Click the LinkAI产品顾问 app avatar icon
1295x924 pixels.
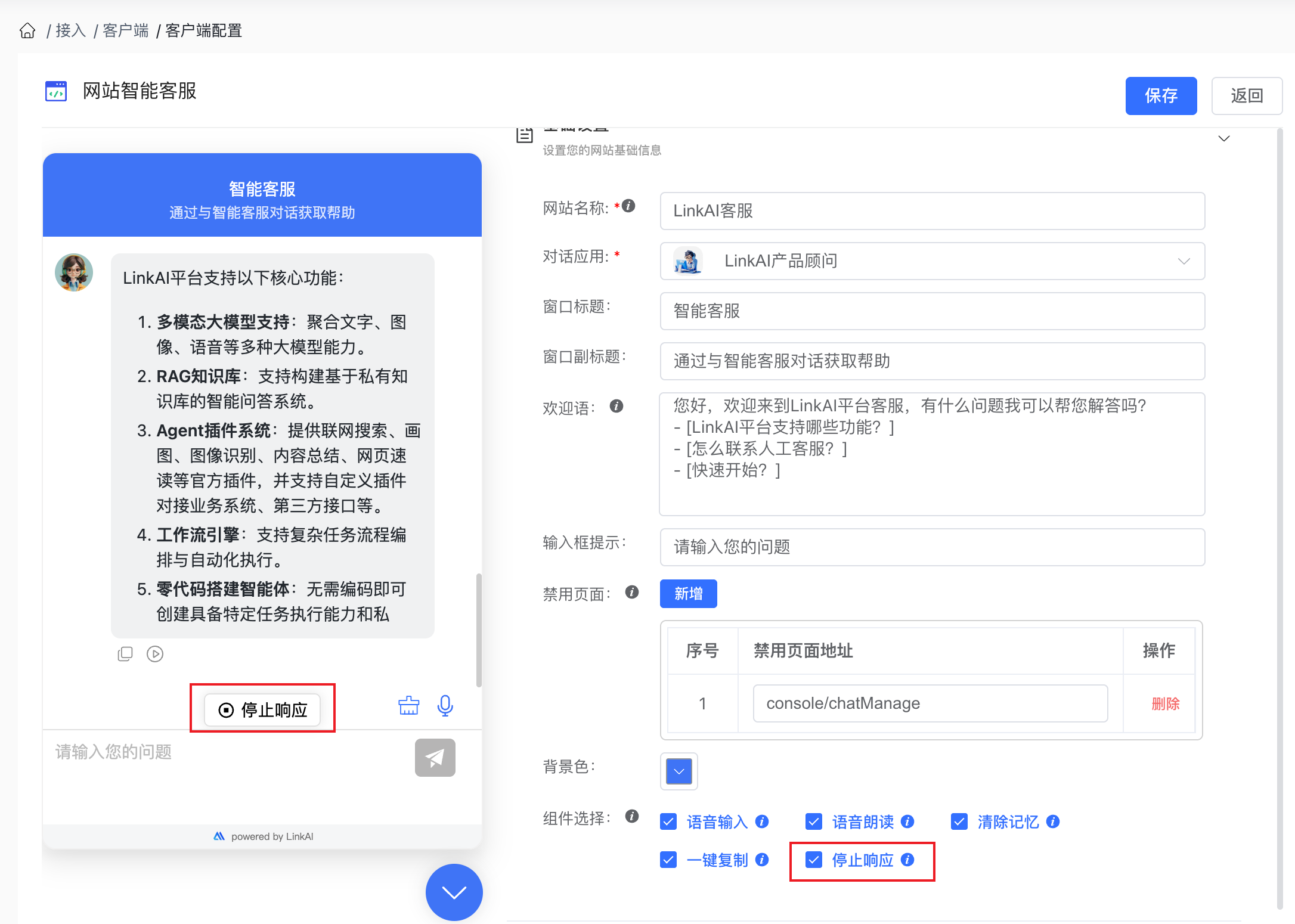[688, 261]
